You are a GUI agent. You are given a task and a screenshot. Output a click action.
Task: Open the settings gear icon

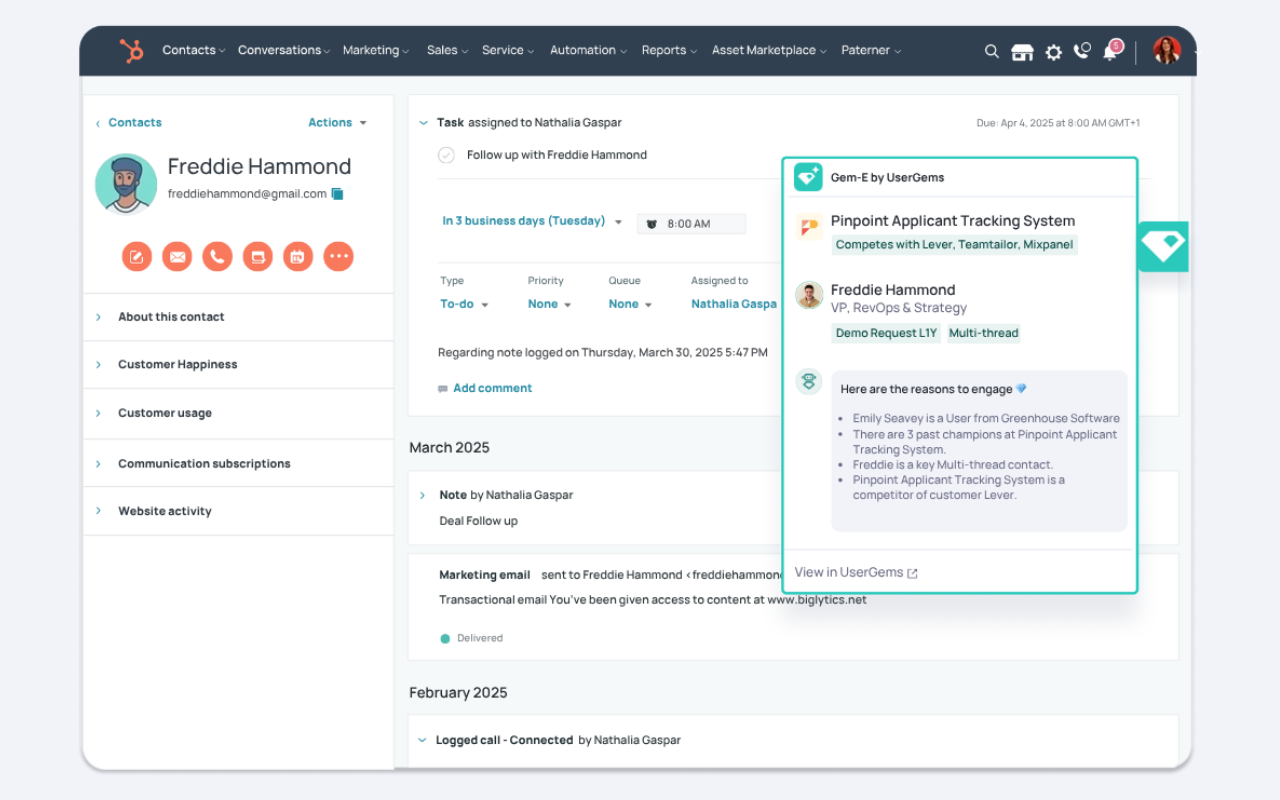pos(1053,52)
